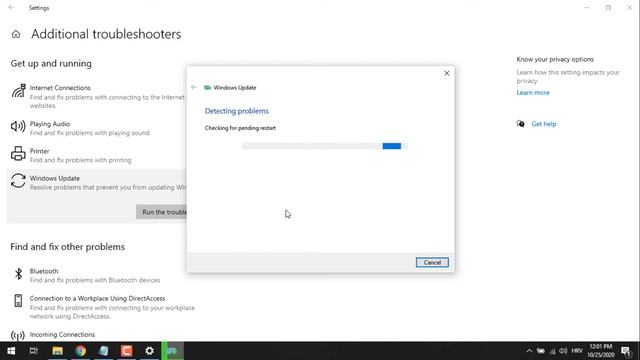Select the Playing Audio entry text
The image size is (640, 360).
[x=50, y=124]
